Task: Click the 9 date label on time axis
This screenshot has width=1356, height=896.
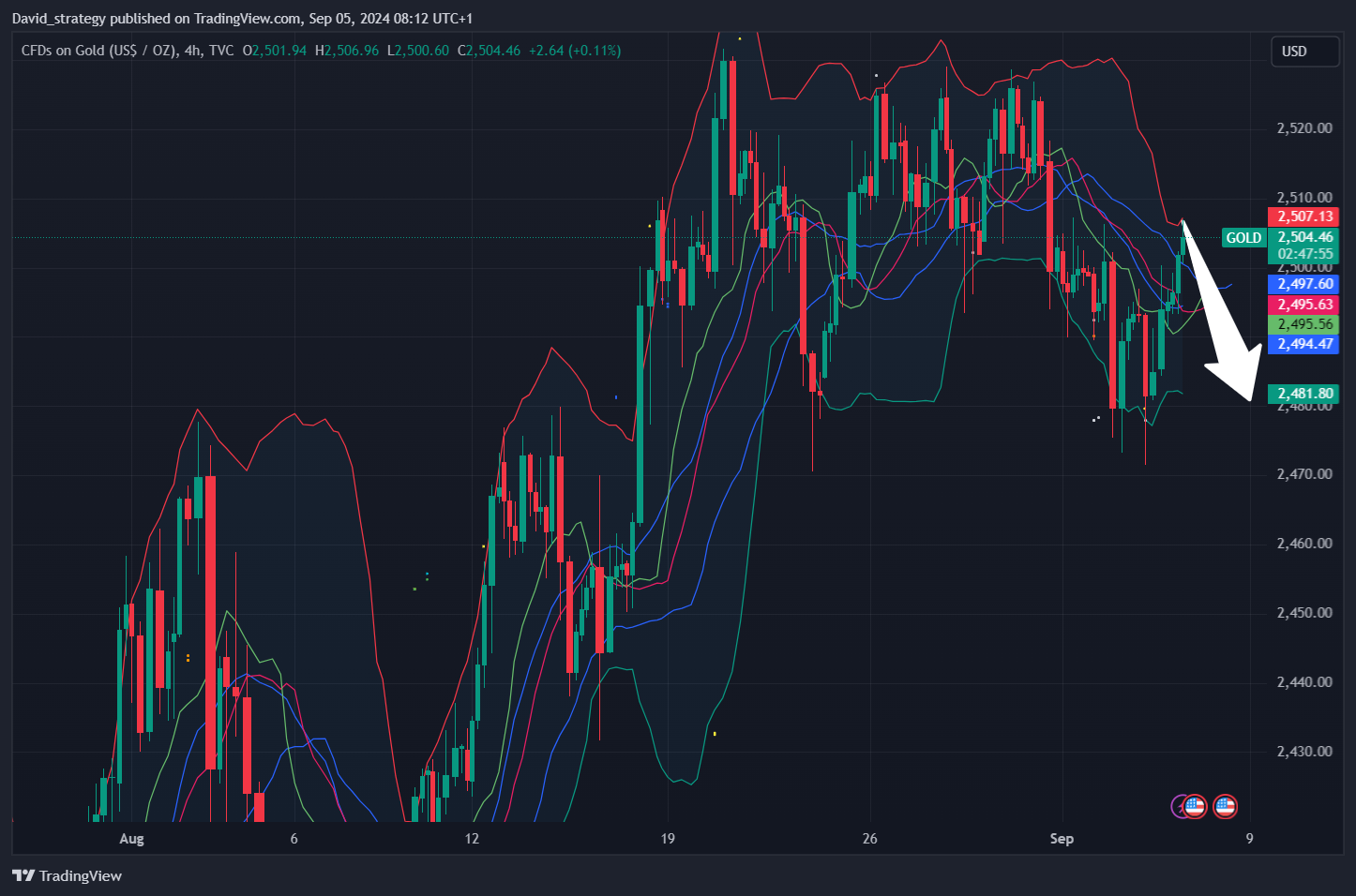Action: [1249, 839]
